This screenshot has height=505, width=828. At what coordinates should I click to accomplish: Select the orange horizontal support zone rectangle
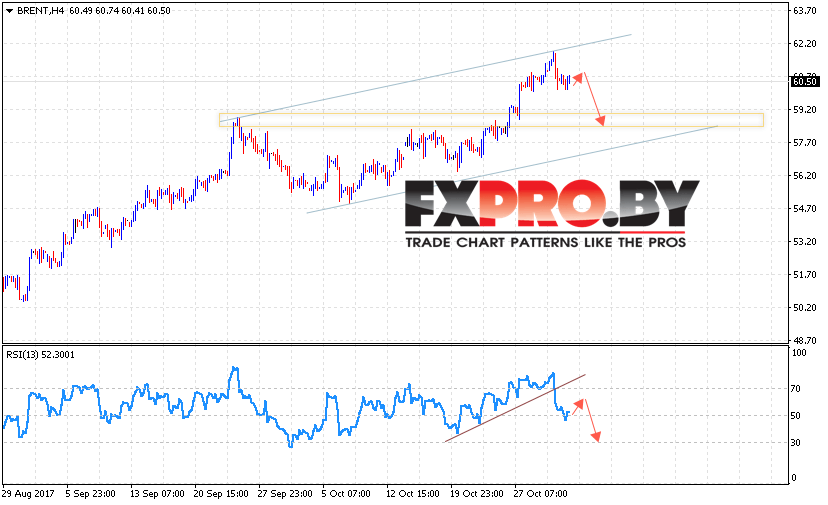491,120
